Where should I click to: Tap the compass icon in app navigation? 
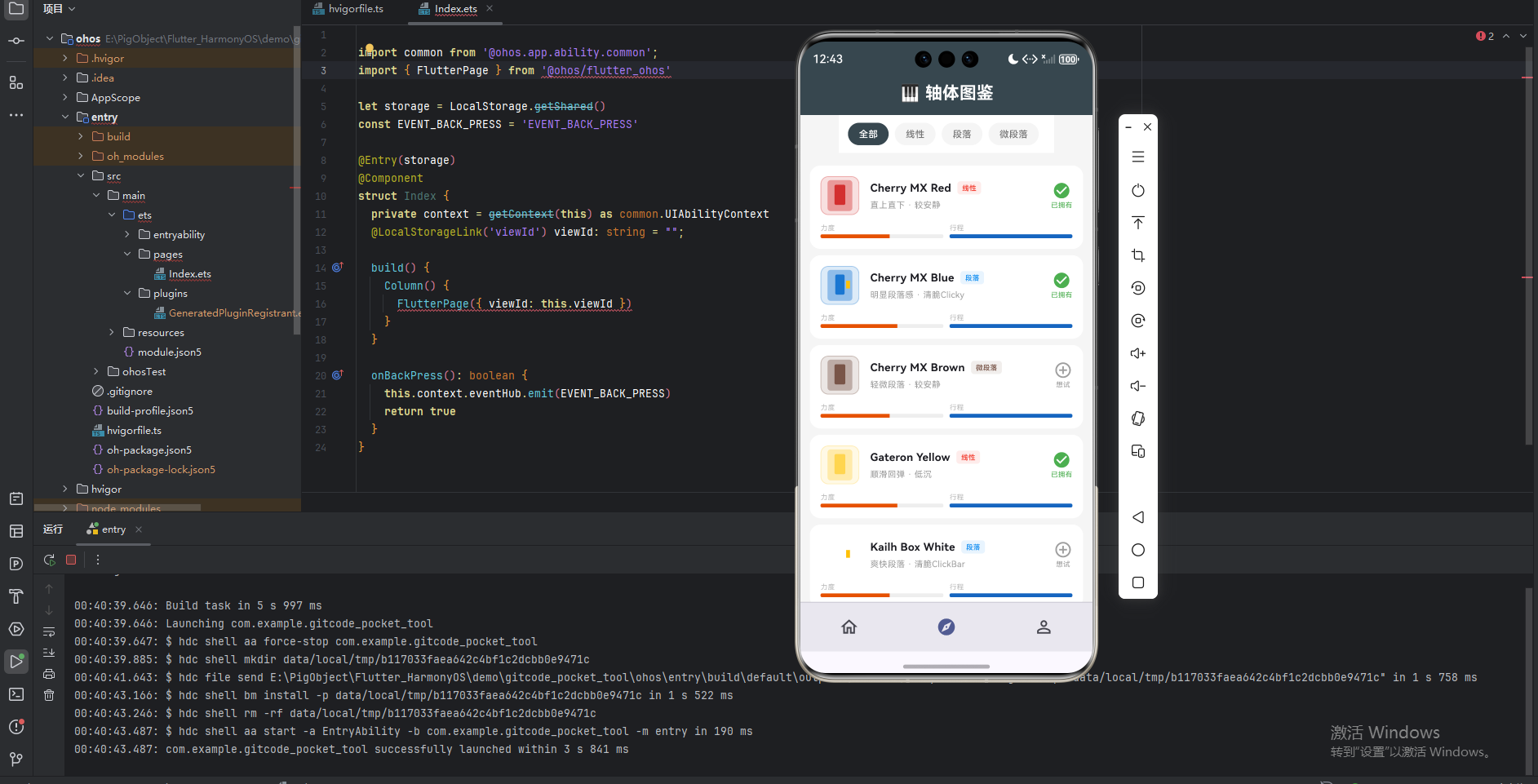tap(946, 627)
